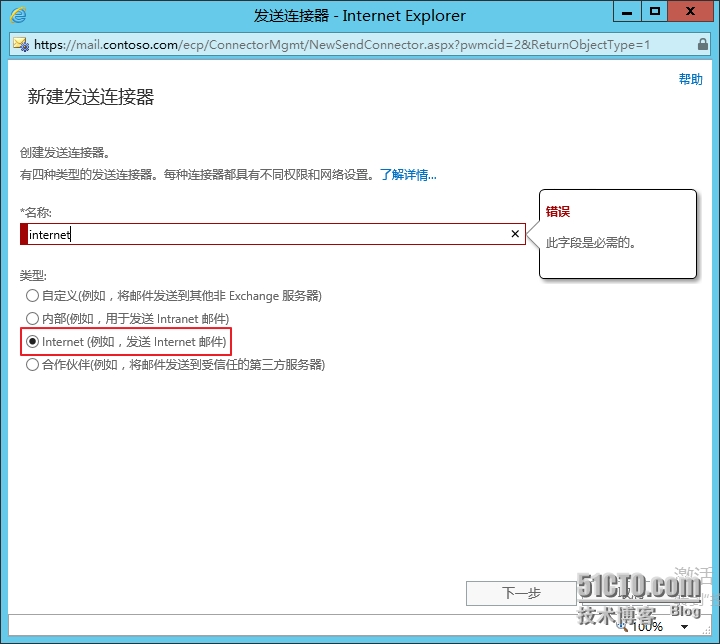Open the 了解详情 link
This screenshot has height=644, width=720.
point(408,175)
